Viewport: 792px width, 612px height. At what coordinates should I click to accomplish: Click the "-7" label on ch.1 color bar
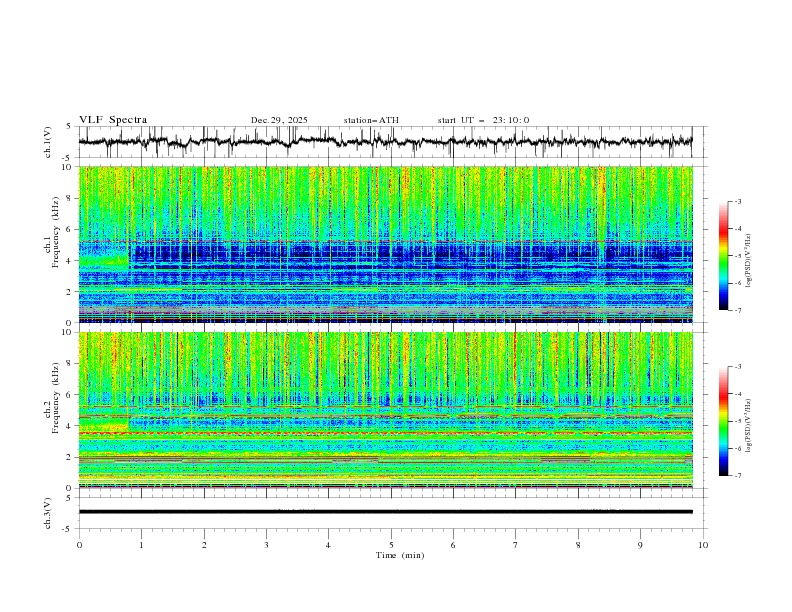pos(738,310)
